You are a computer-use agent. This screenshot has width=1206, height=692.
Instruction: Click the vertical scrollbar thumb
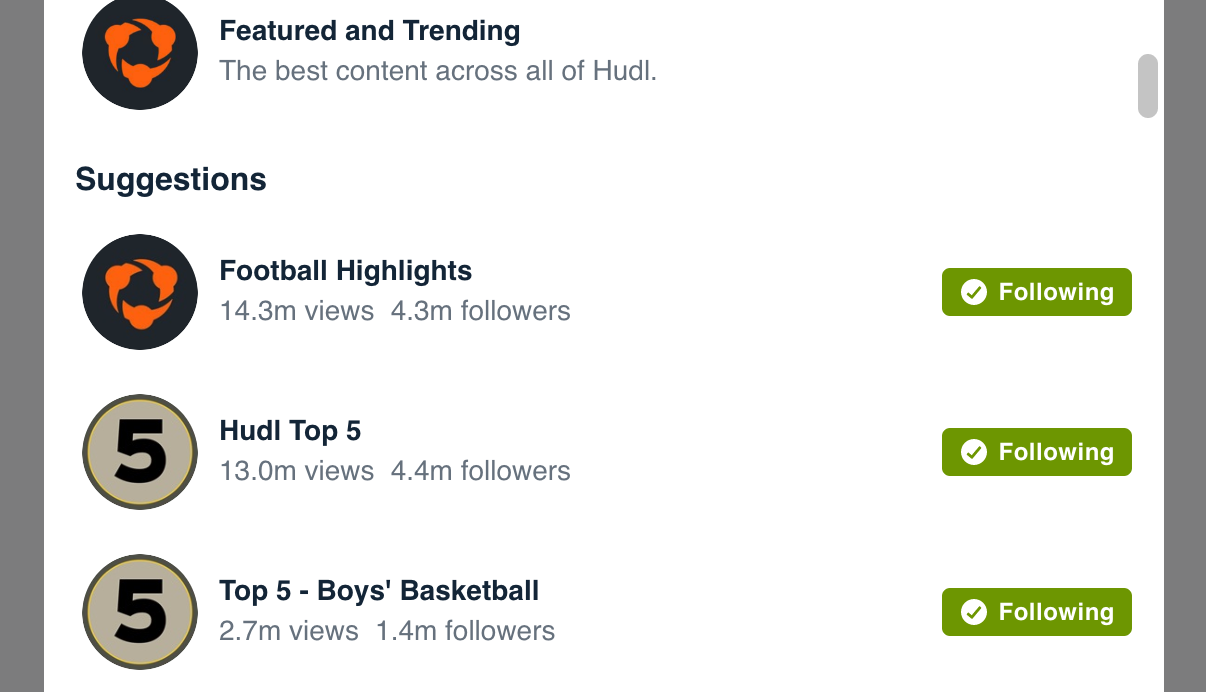tap(1148, 86)
